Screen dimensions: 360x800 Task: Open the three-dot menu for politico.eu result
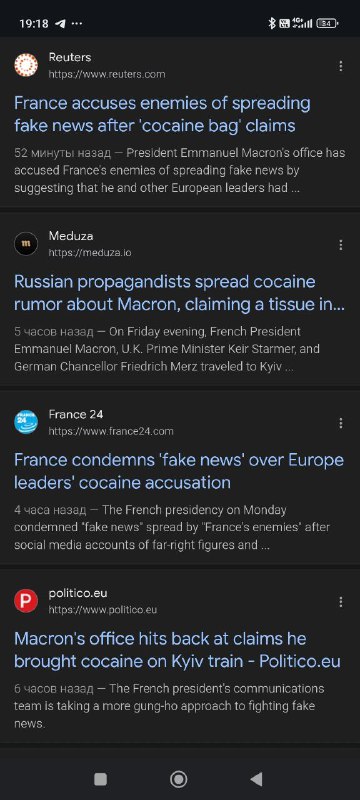[x=341, y=602]
